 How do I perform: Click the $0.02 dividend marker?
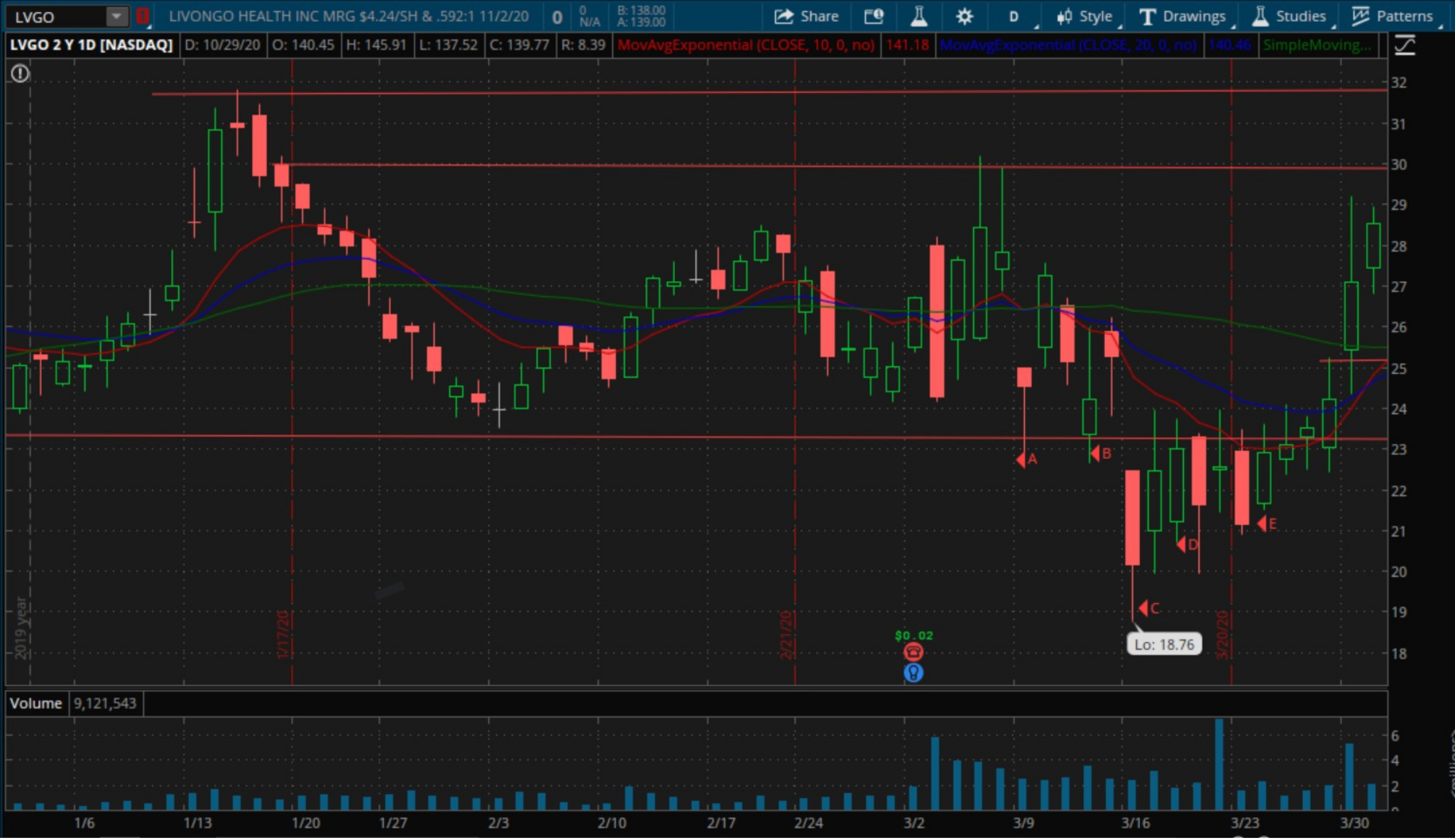[914, 636]
